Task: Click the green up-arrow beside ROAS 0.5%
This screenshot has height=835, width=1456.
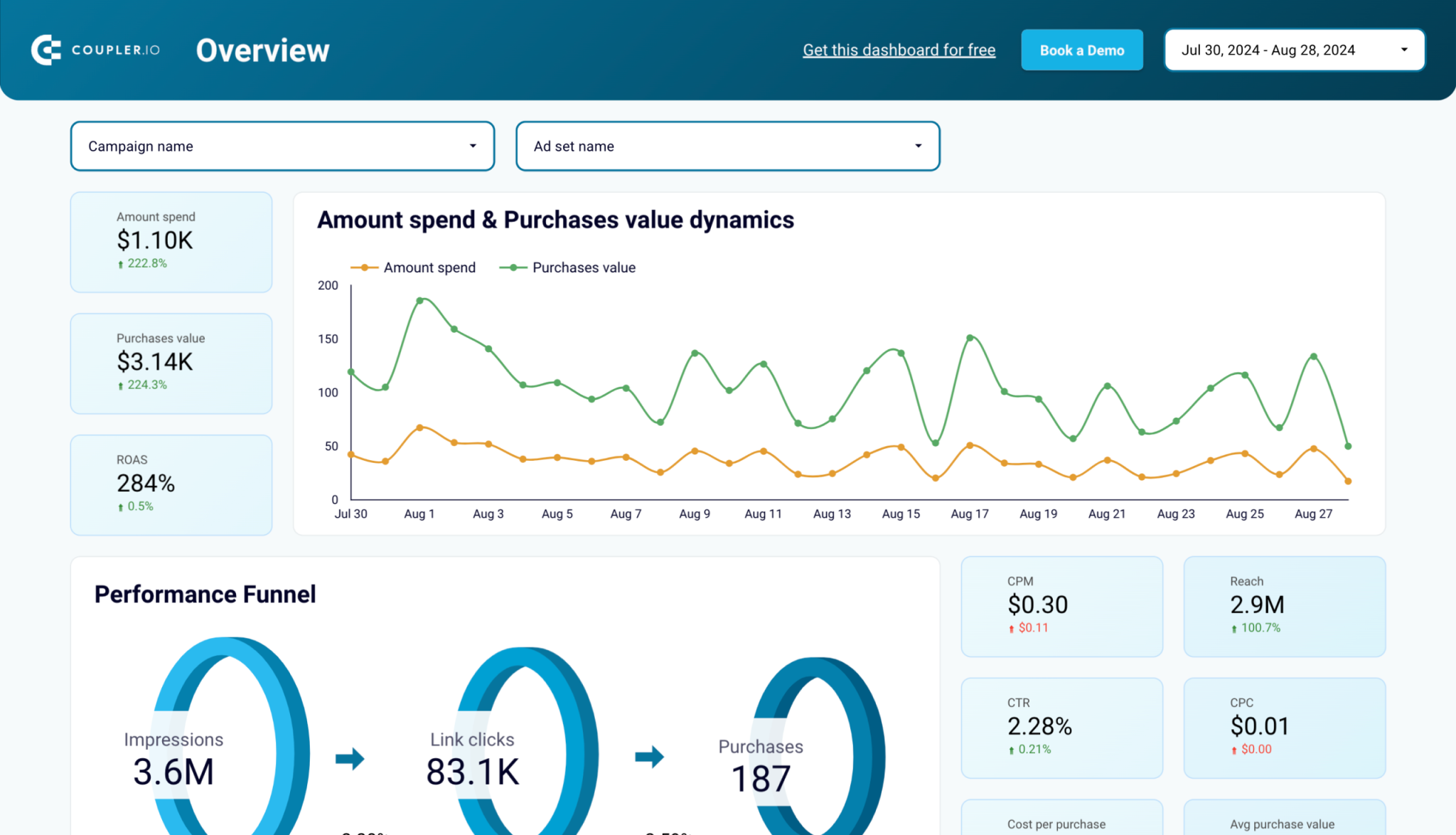Action: tap(119, 506)
